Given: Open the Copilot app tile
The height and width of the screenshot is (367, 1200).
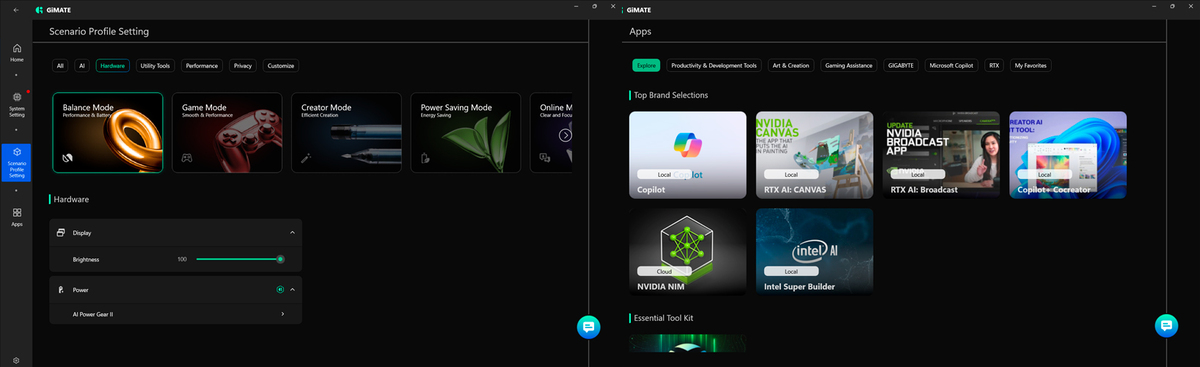Looking at the screenshot, I should tap(688, 155).
